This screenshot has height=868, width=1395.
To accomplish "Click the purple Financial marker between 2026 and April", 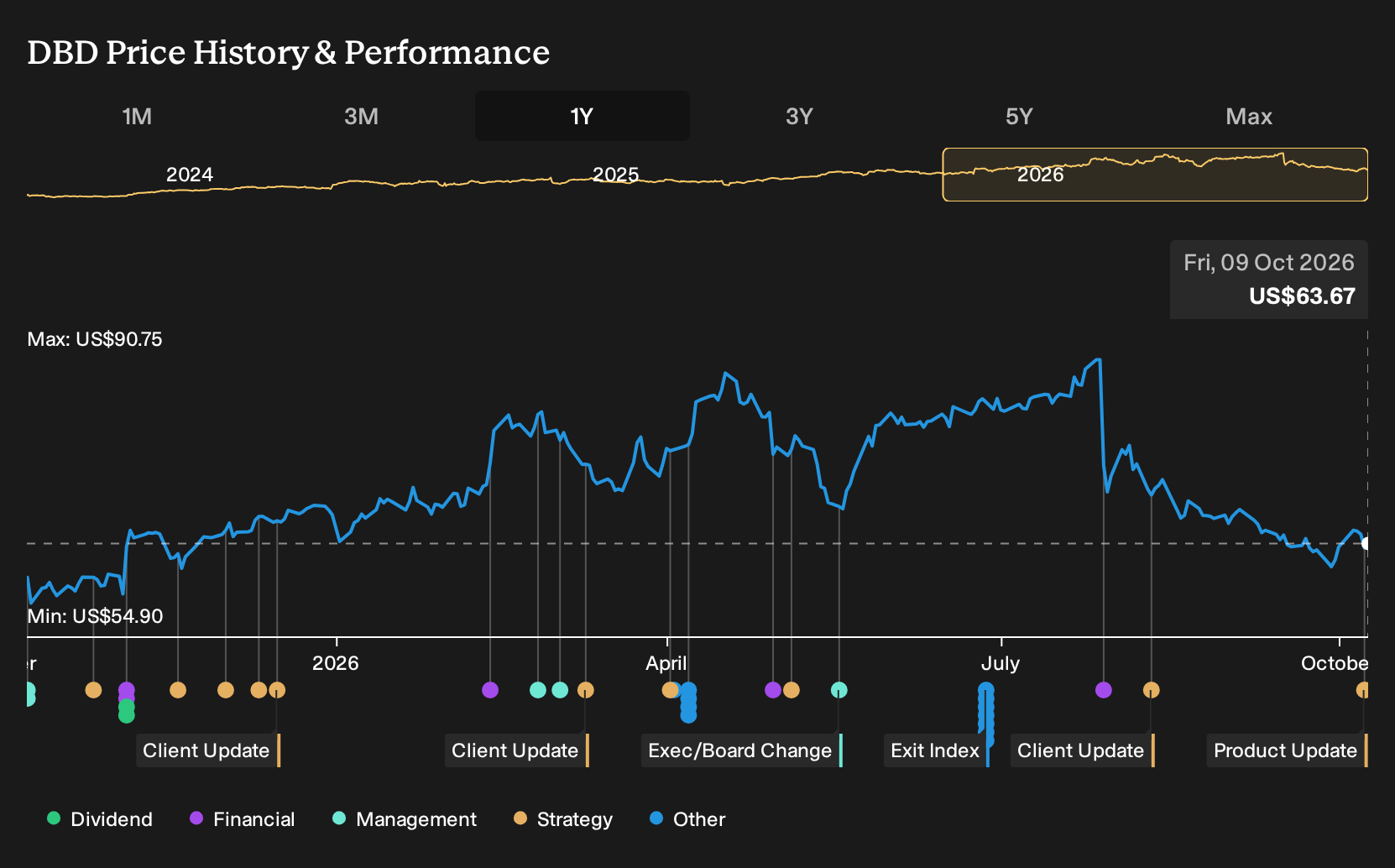I will (x=490, y=690).
